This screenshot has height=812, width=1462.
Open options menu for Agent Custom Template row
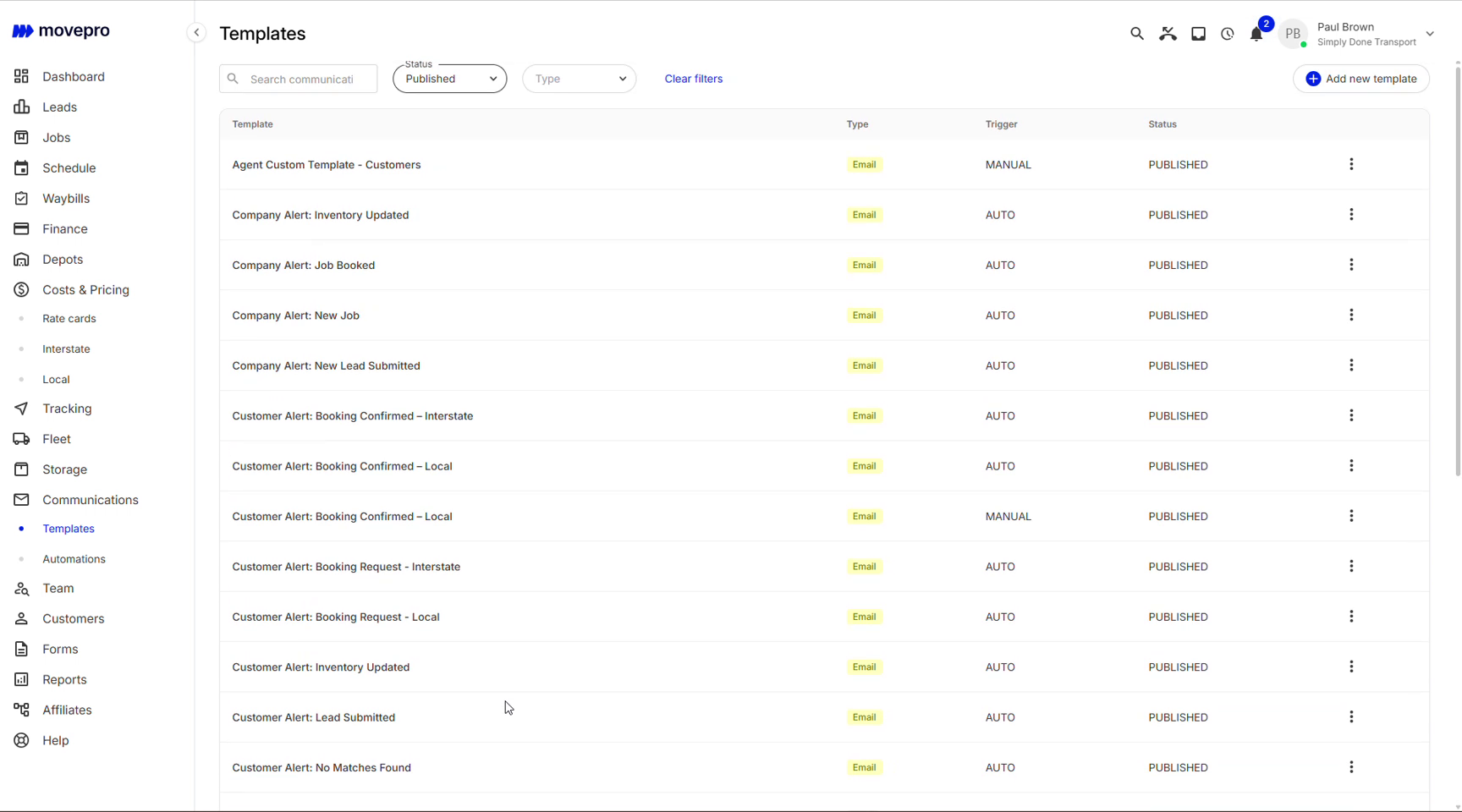coord(1351,164)
